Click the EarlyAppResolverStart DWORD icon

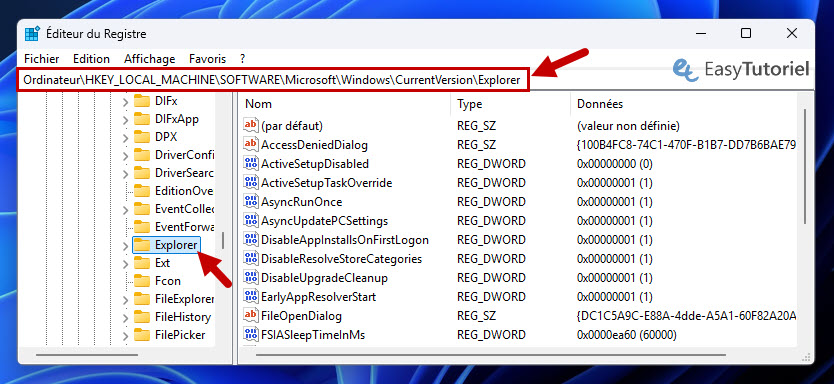click(x=251, y=296)
